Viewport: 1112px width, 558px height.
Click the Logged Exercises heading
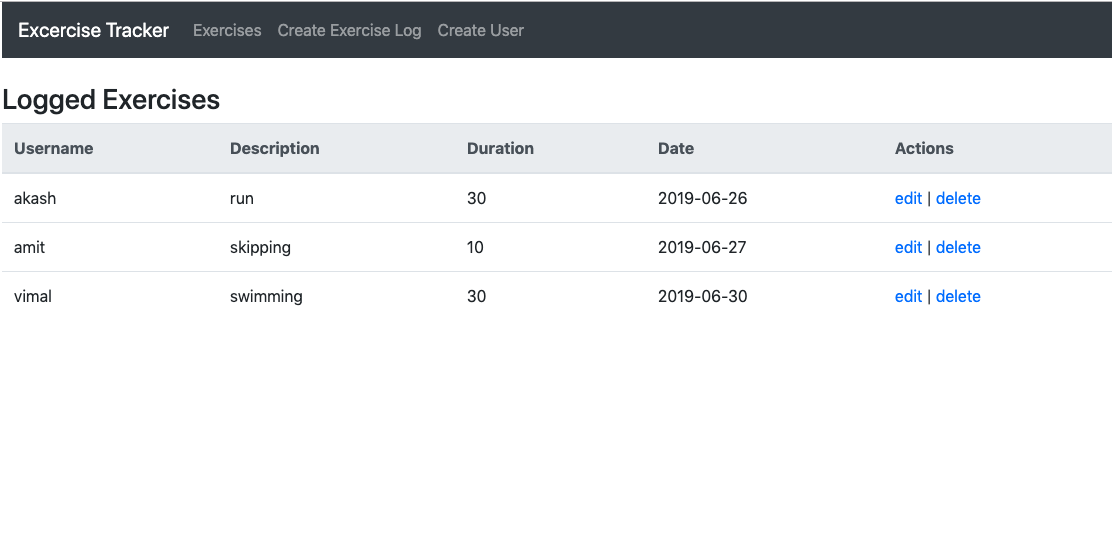tap(111, 100)
